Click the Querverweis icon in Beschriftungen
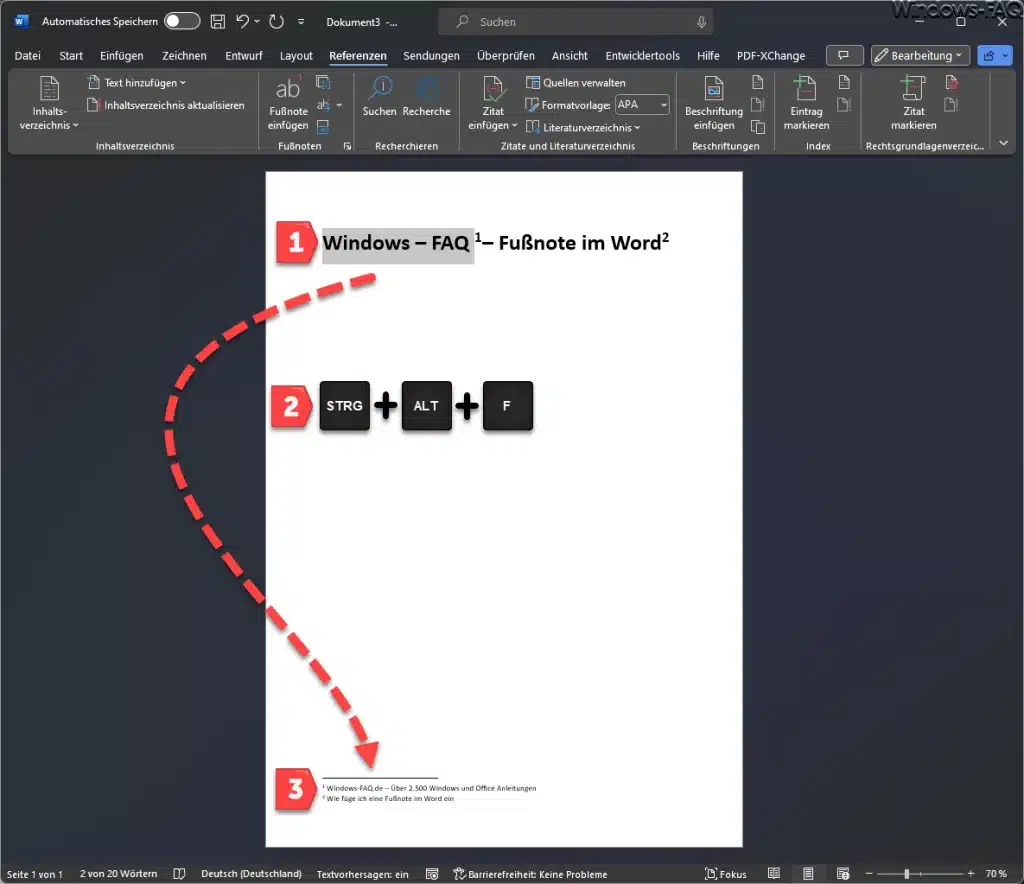Image resolution: width=1024 pixels, height=884 pixels. pyautogui.click(x=758, y=126)
